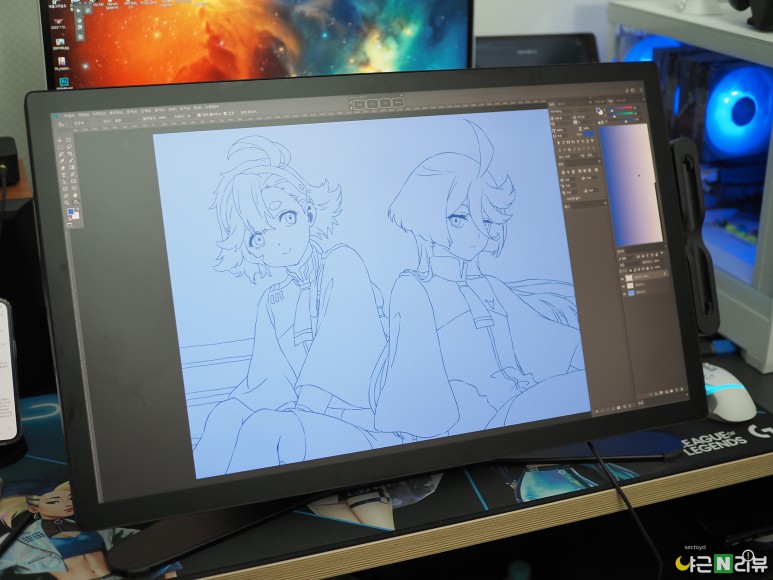Select the Eraser tool
Viewport: 773px width, 580px height.
click(x=63, y=168)
